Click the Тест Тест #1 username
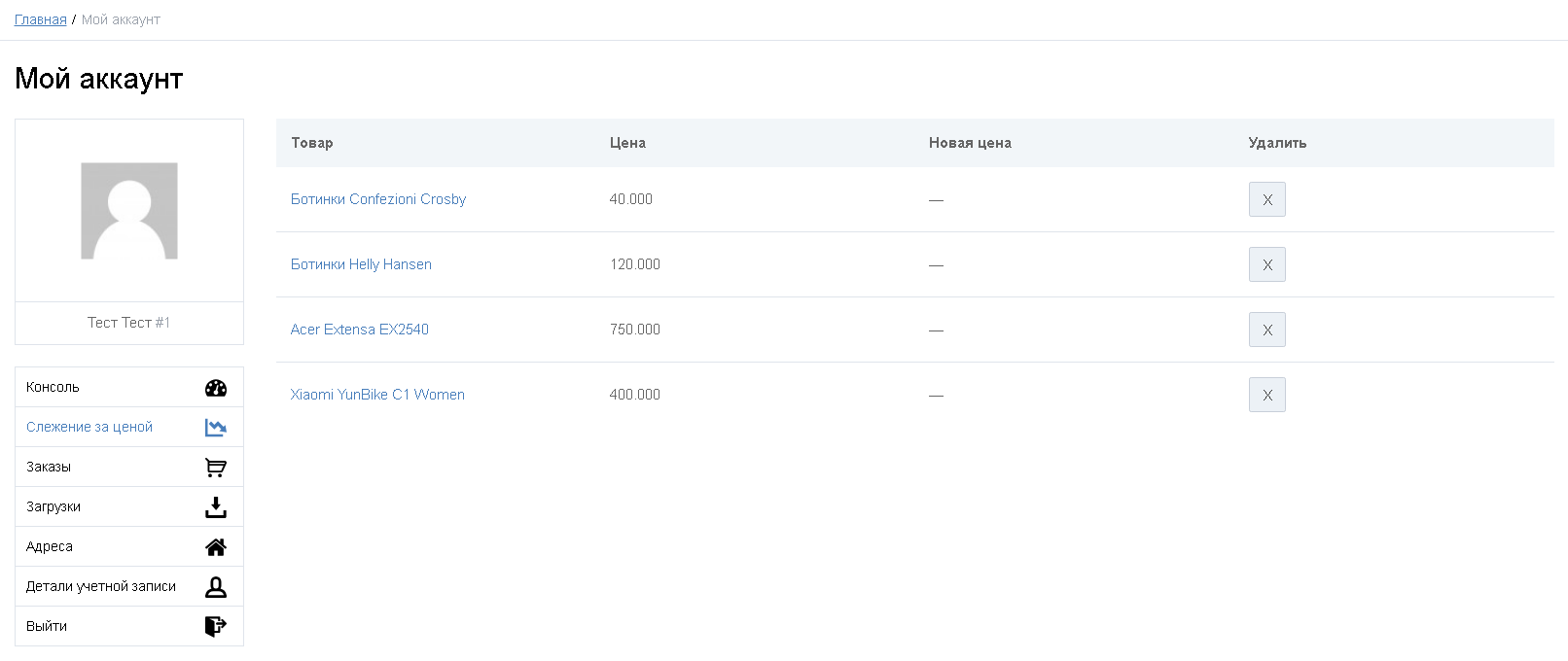The height and width of the screenshot is (661, 1568). pyautogui.click(x=128, y=323)
